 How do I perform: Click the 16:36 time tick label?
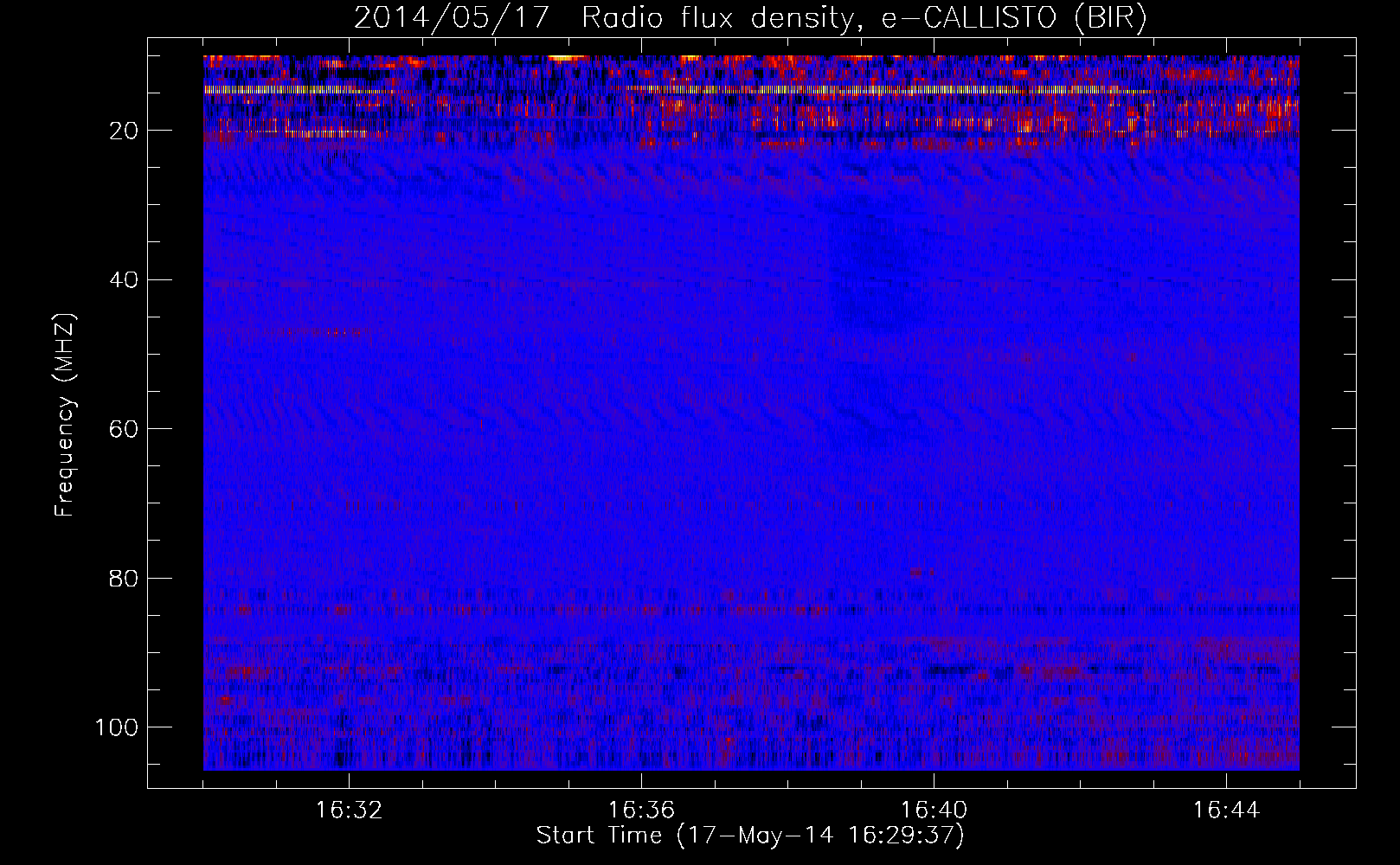pos(641,811)
